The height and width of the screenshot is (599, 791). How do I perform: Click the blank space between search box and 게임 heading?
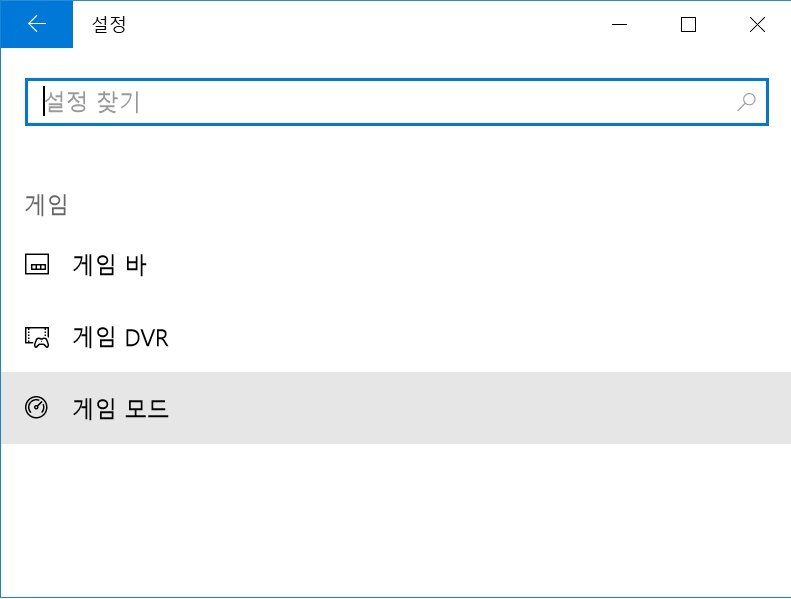point(395,158)
